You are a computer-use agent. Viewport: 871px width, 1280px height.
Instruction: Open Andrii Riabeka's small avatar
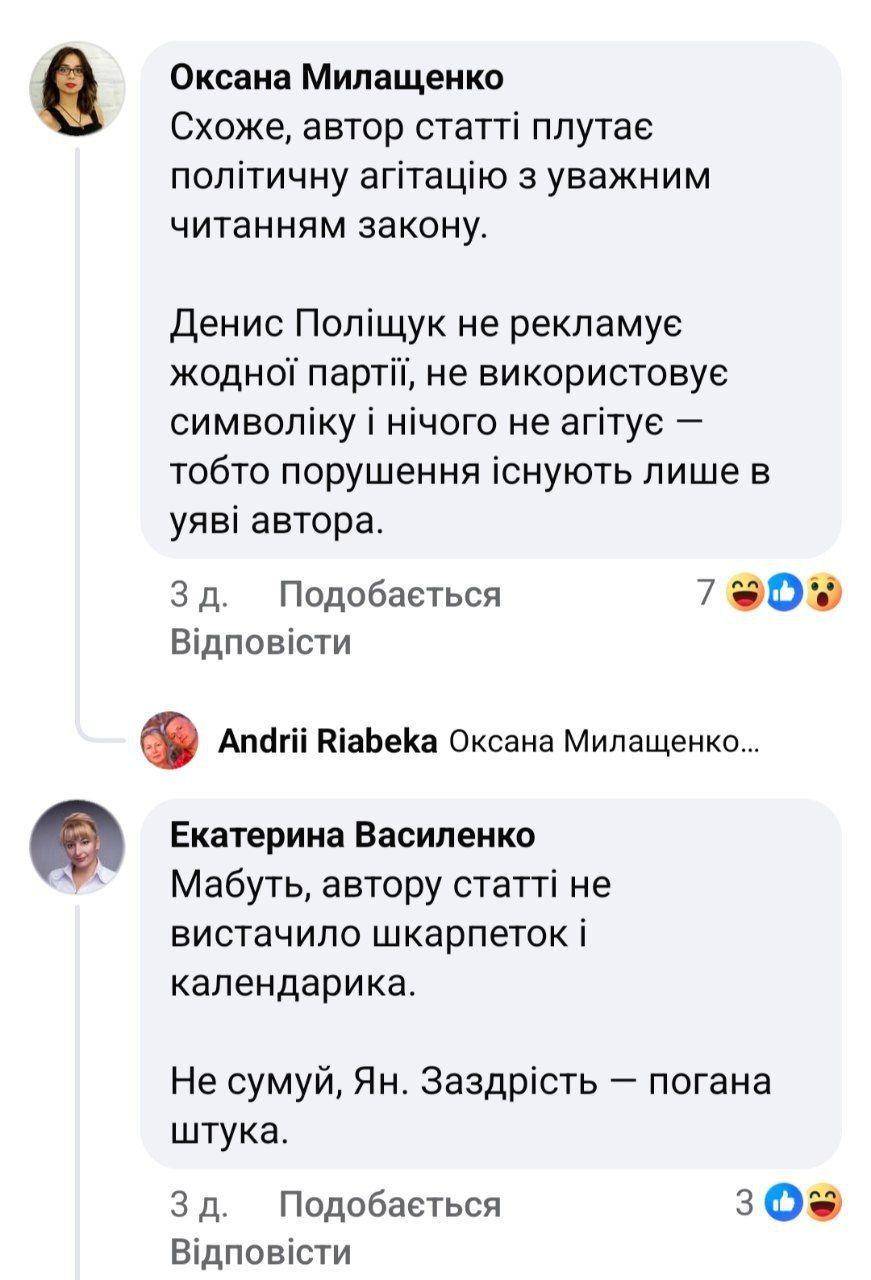pos(170,740)
